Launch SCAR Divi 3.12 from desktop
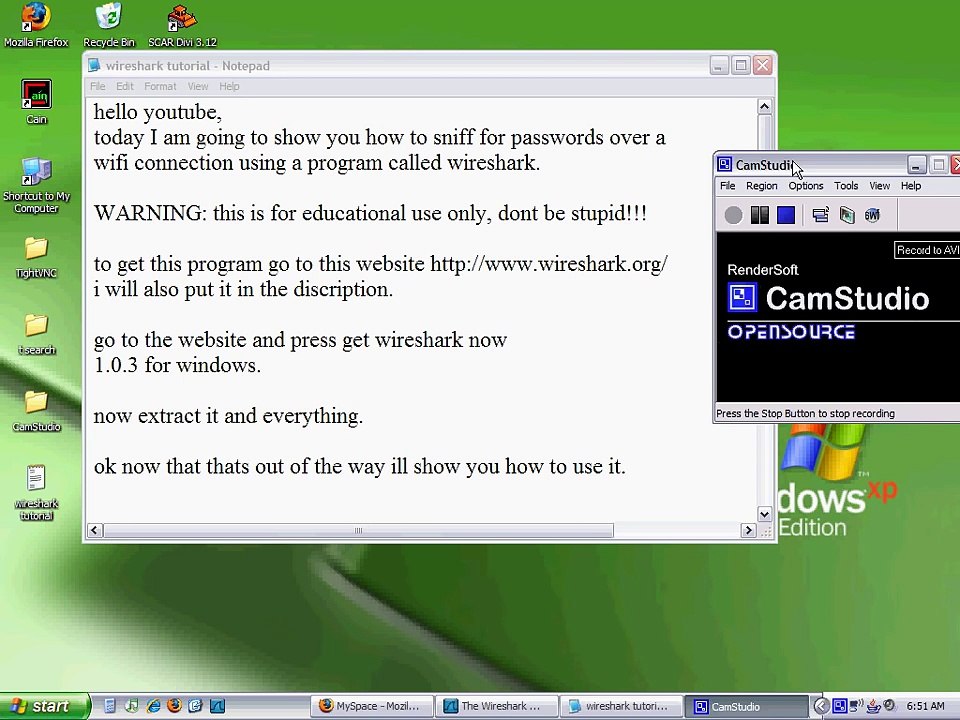Image resolution: width=960 pixels, height=720 pixels. [182, 24]
